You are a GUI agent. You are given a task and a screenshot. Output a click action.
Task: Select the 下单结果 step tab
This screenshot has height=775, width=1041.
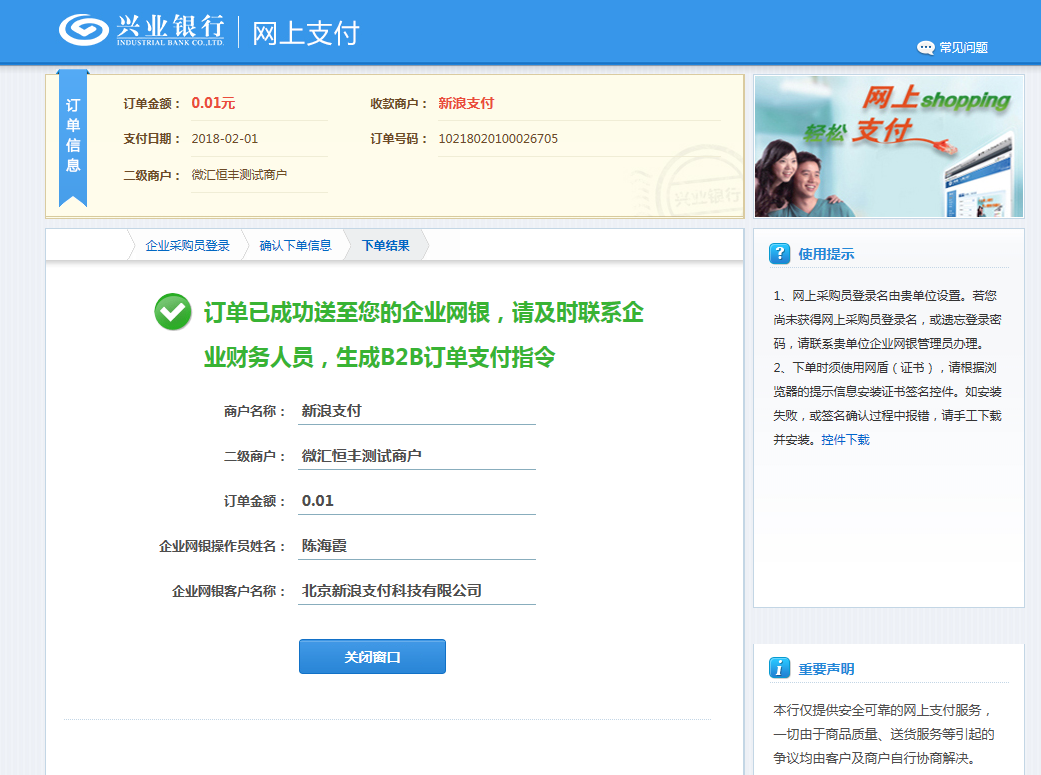point(386,246)
